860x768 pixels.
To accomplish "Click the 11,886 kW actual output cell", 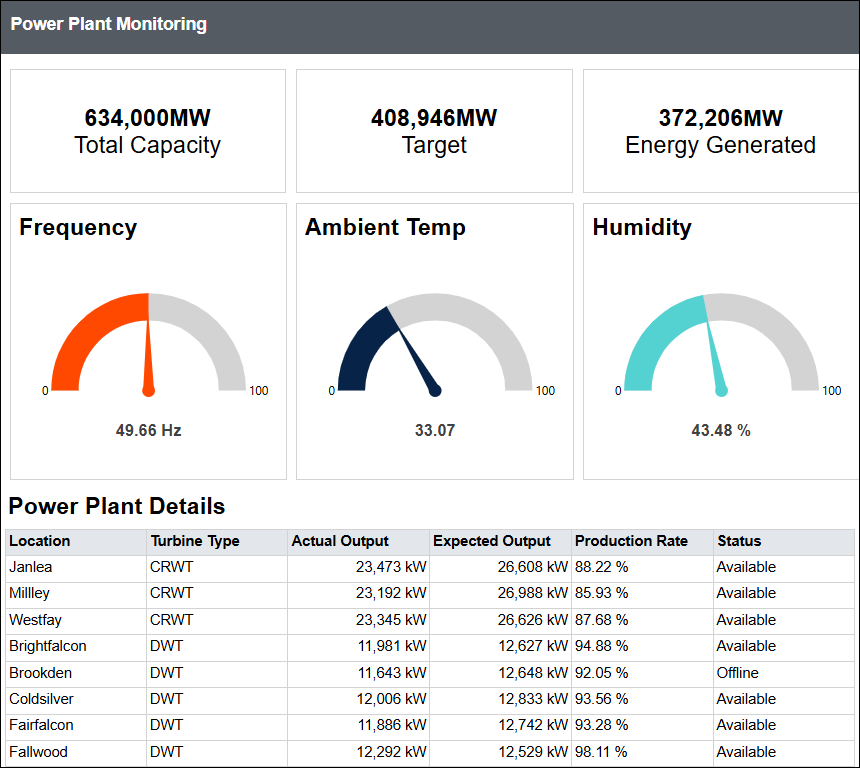I will 359,725.
